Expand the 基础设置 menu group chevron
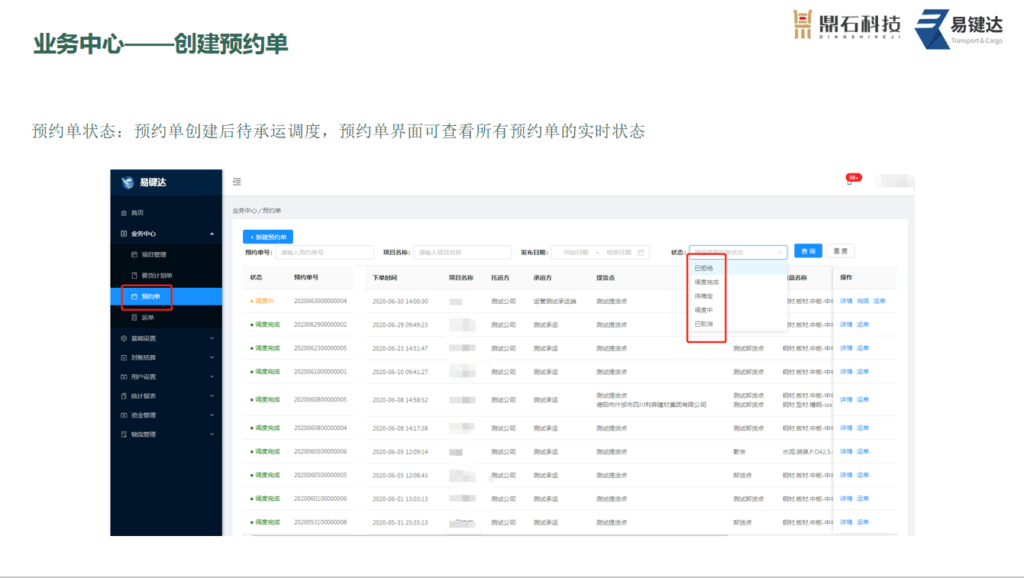 212,338
